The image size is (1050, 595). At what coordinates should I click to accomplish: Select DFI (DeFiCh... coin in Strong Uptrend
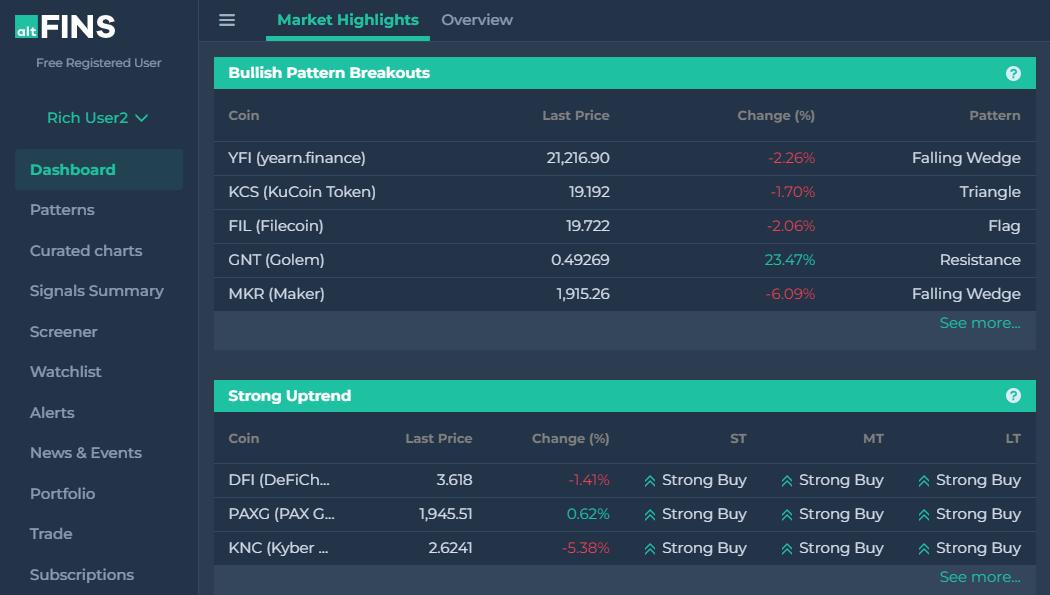(279, 481)
